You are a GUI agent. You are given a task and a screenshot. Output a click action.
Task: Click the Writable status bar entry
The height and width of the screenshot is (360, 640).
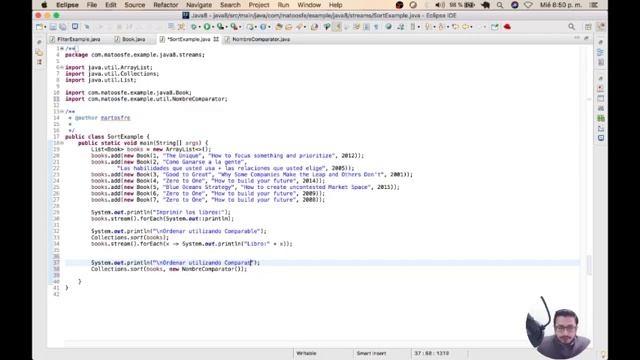[306, 353]
